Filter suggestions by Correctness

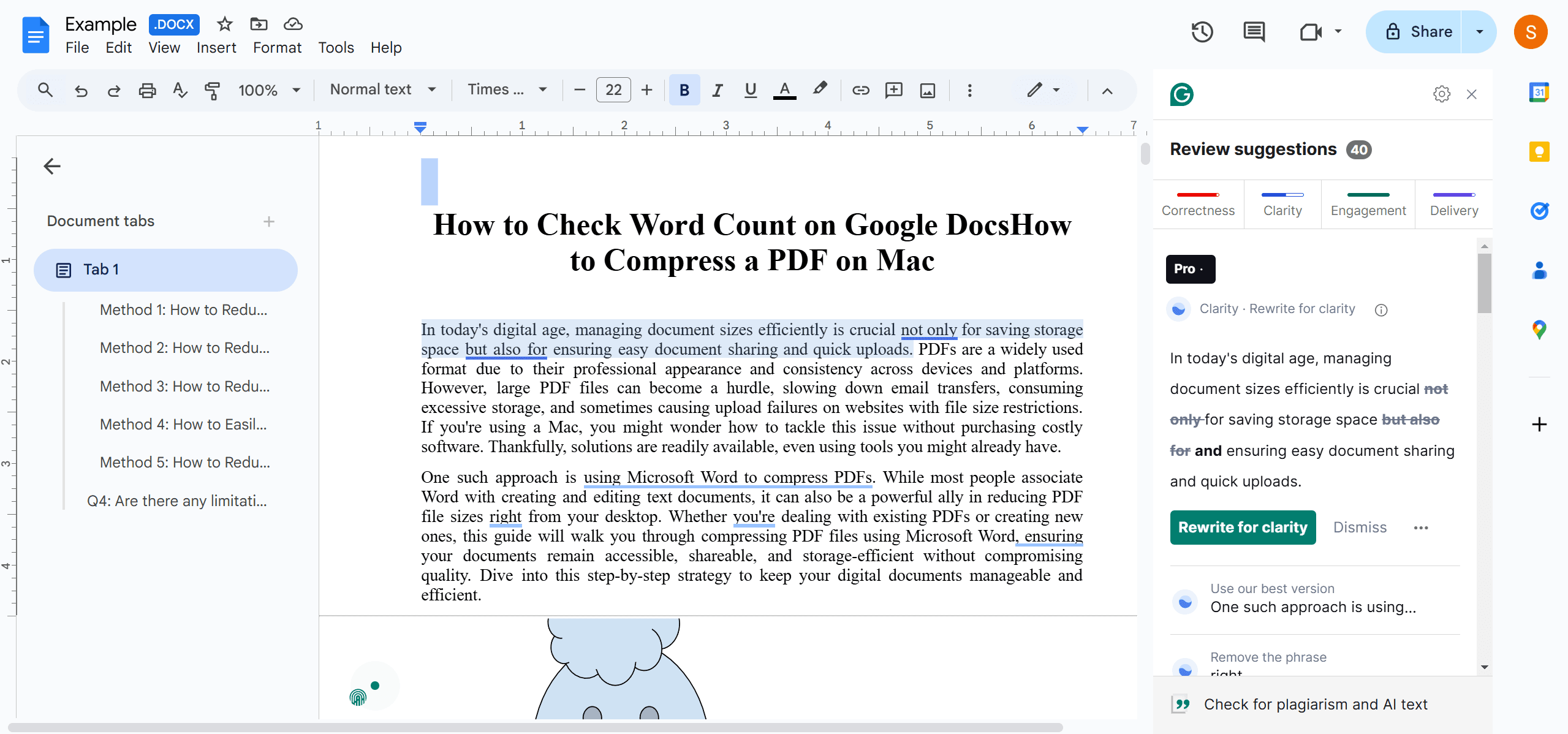click(1198, 204)
